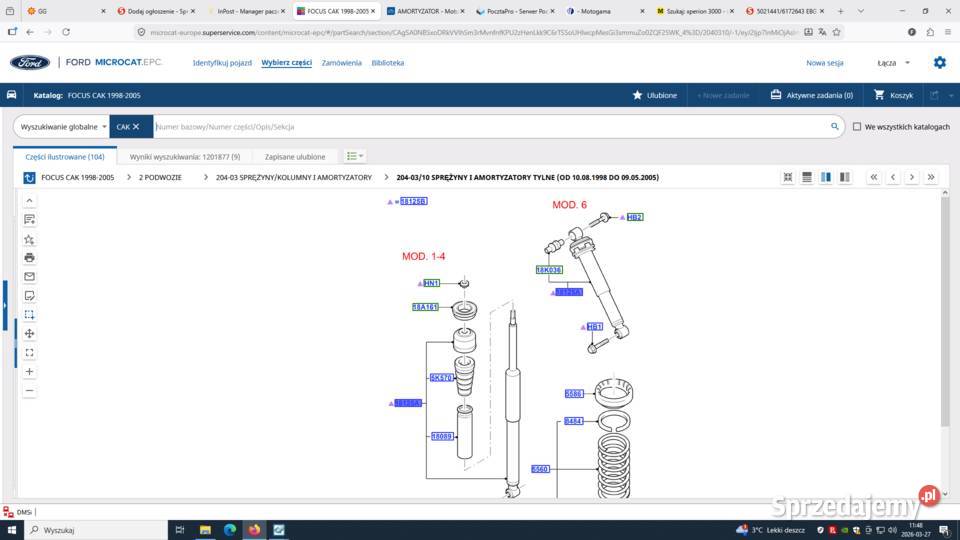The image size is (960, 540).
Task: Open settings gear icon
Action: tap(939, 62)
